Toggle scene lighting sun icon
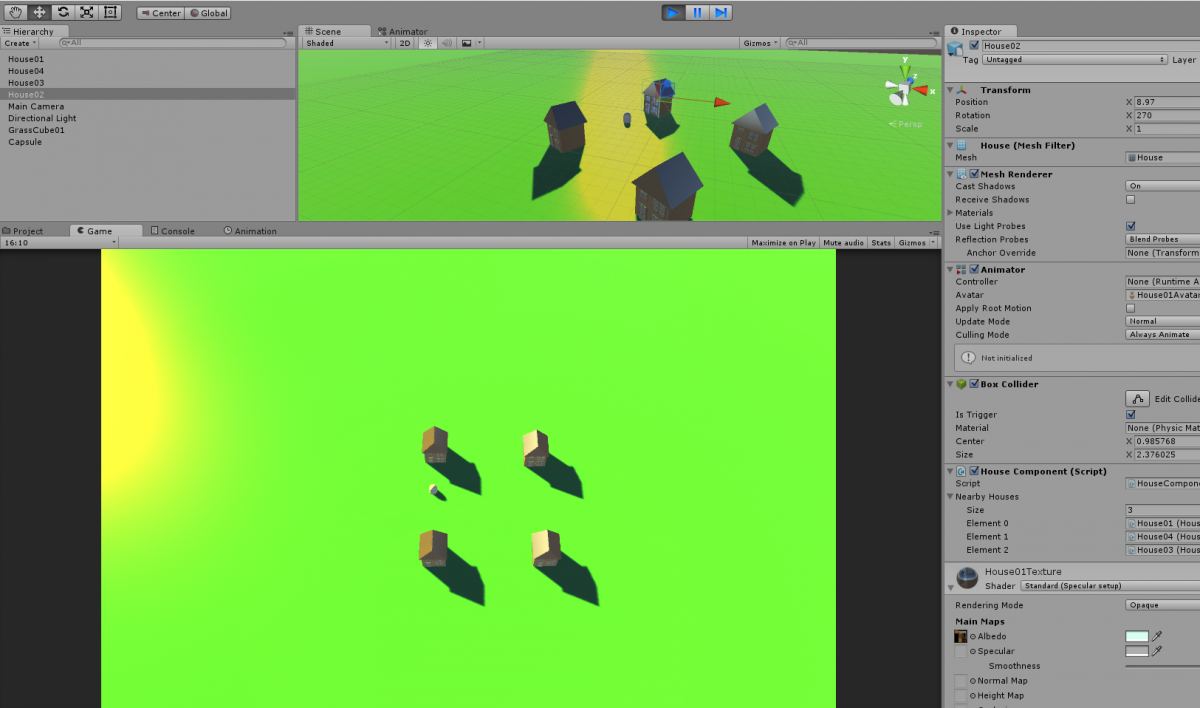The width and height of the screenshot is (1200, 708). coord(428,43)
